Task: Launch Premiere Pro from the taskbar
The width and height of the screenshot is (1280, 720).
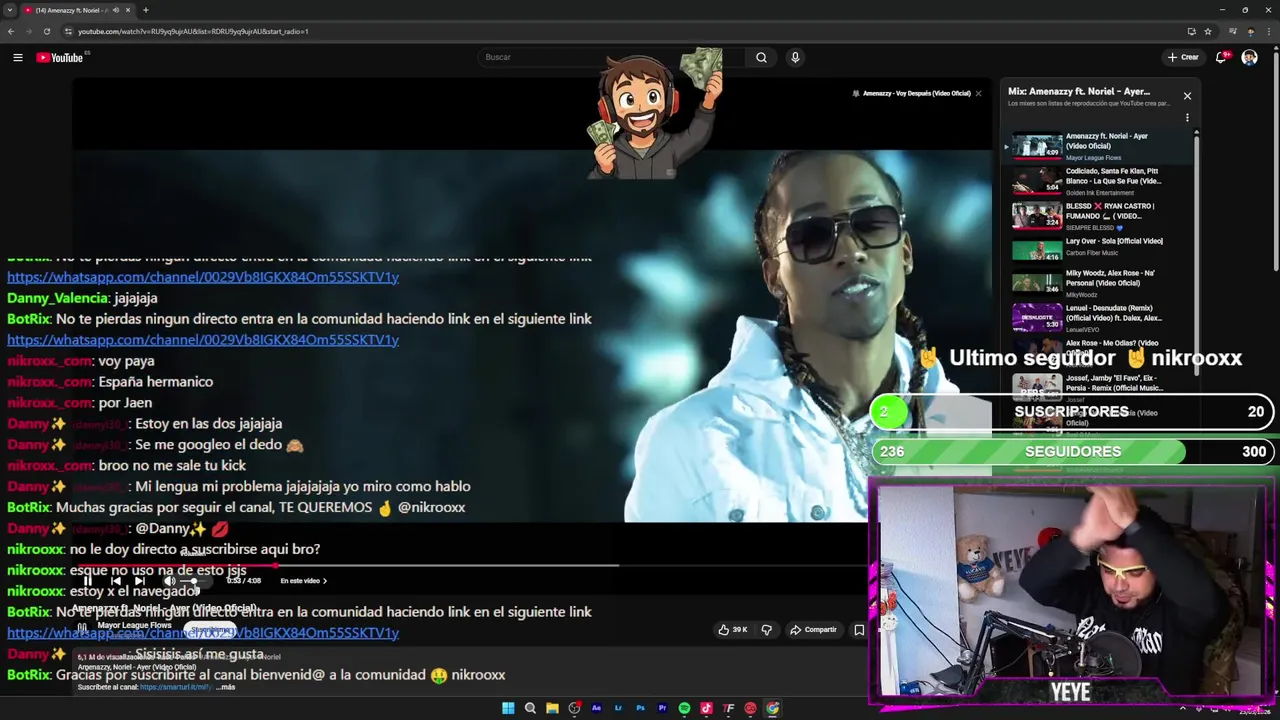Action: coord(662,708)
